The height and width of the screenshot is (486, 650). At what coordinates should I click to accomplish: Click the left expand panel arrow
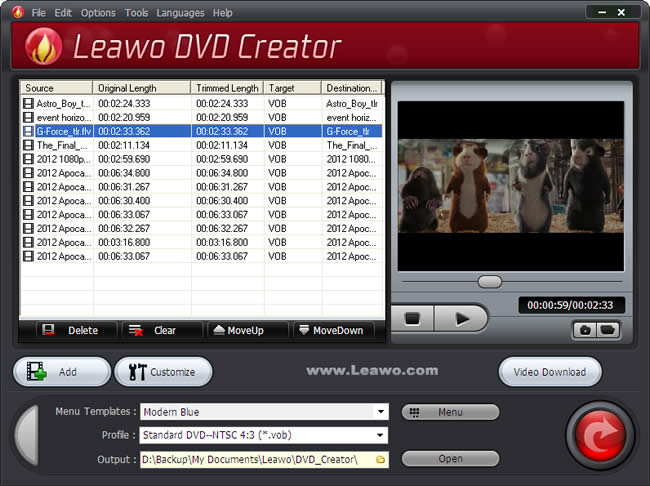click(27, 435)
